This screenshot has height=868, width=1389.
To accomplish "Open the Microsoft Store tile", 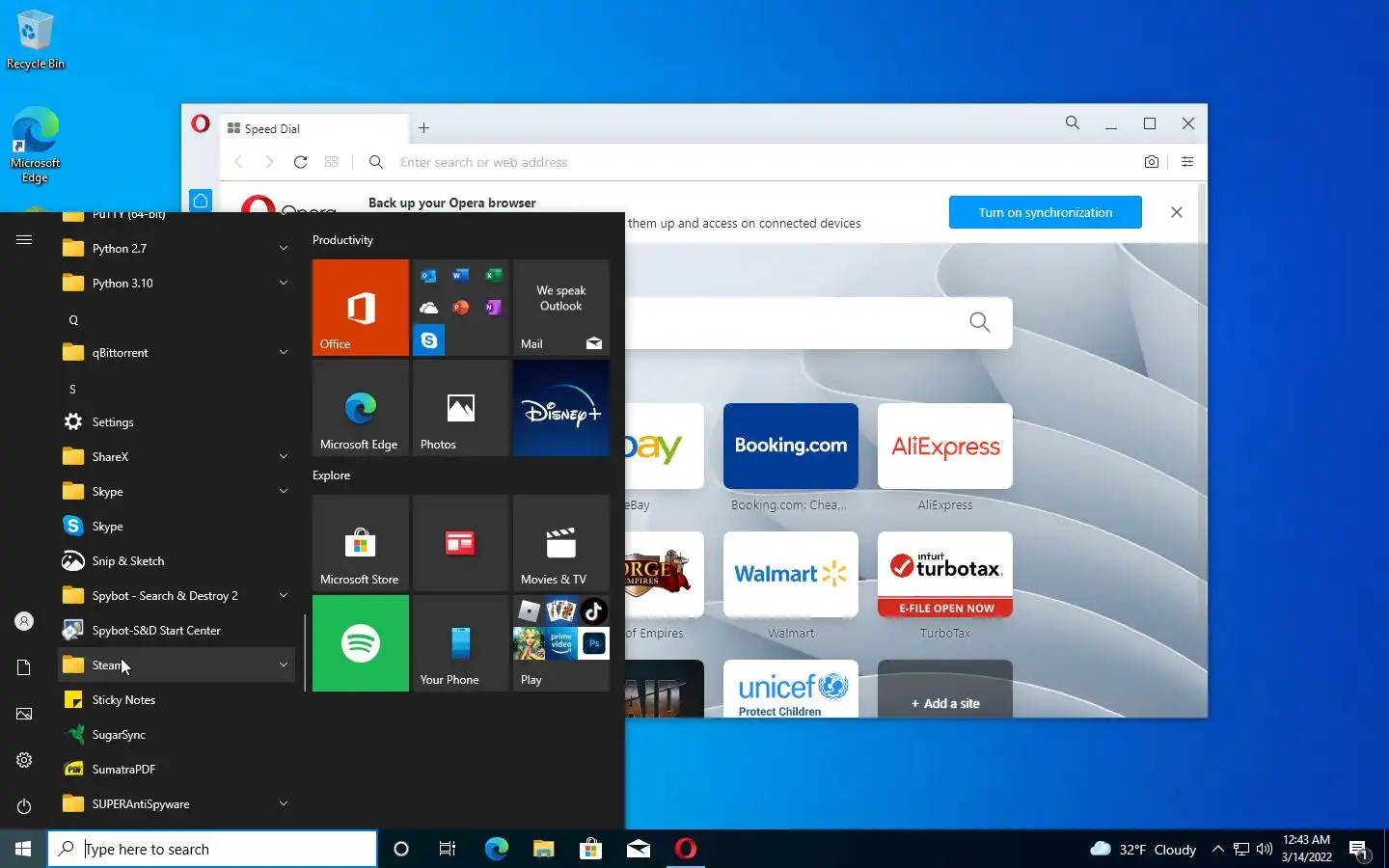I will pos(361,543).
